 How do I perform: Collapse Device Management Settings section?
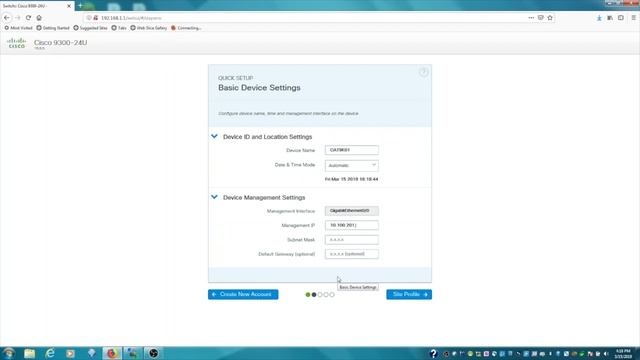click(214, 197)
